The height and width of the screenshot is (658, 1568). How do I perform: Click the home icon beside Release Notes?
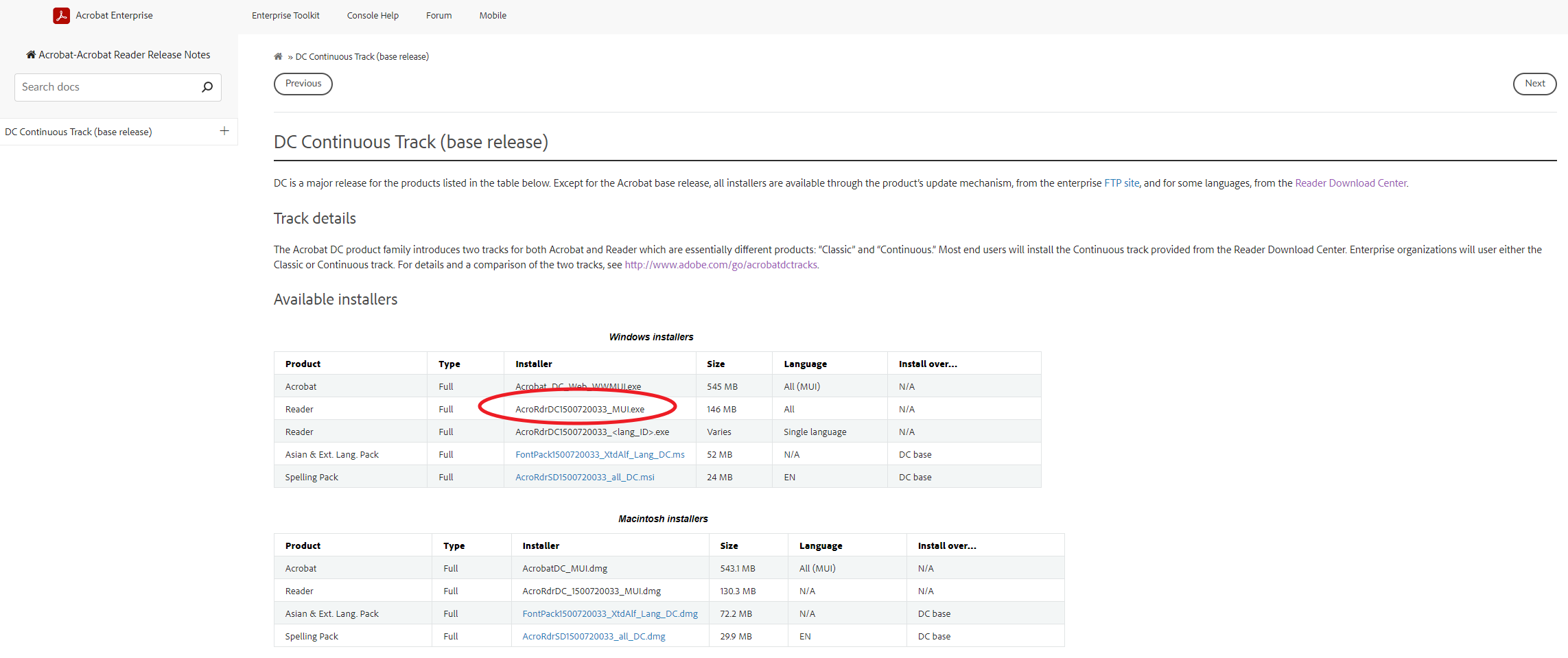pyautogui.click(x=31, y=55)
